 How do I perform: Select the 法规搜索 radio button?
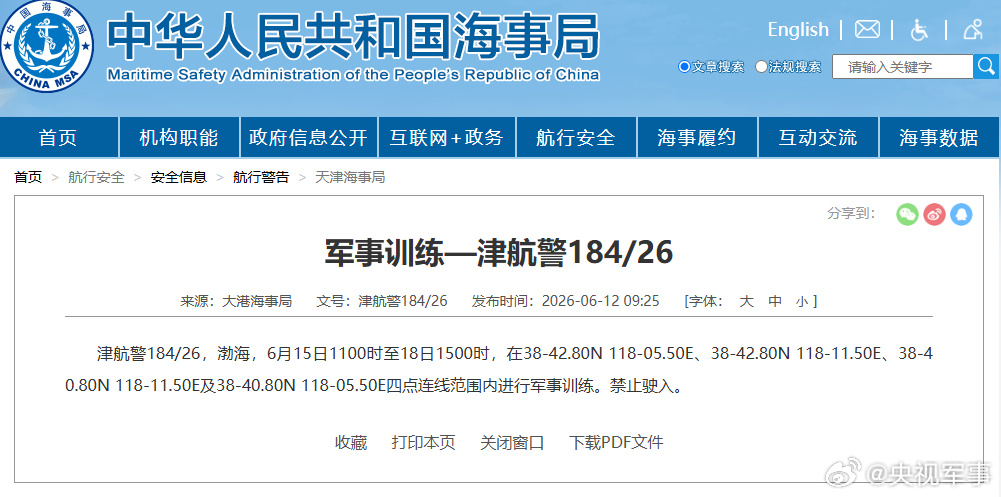[x=761, y=66]
